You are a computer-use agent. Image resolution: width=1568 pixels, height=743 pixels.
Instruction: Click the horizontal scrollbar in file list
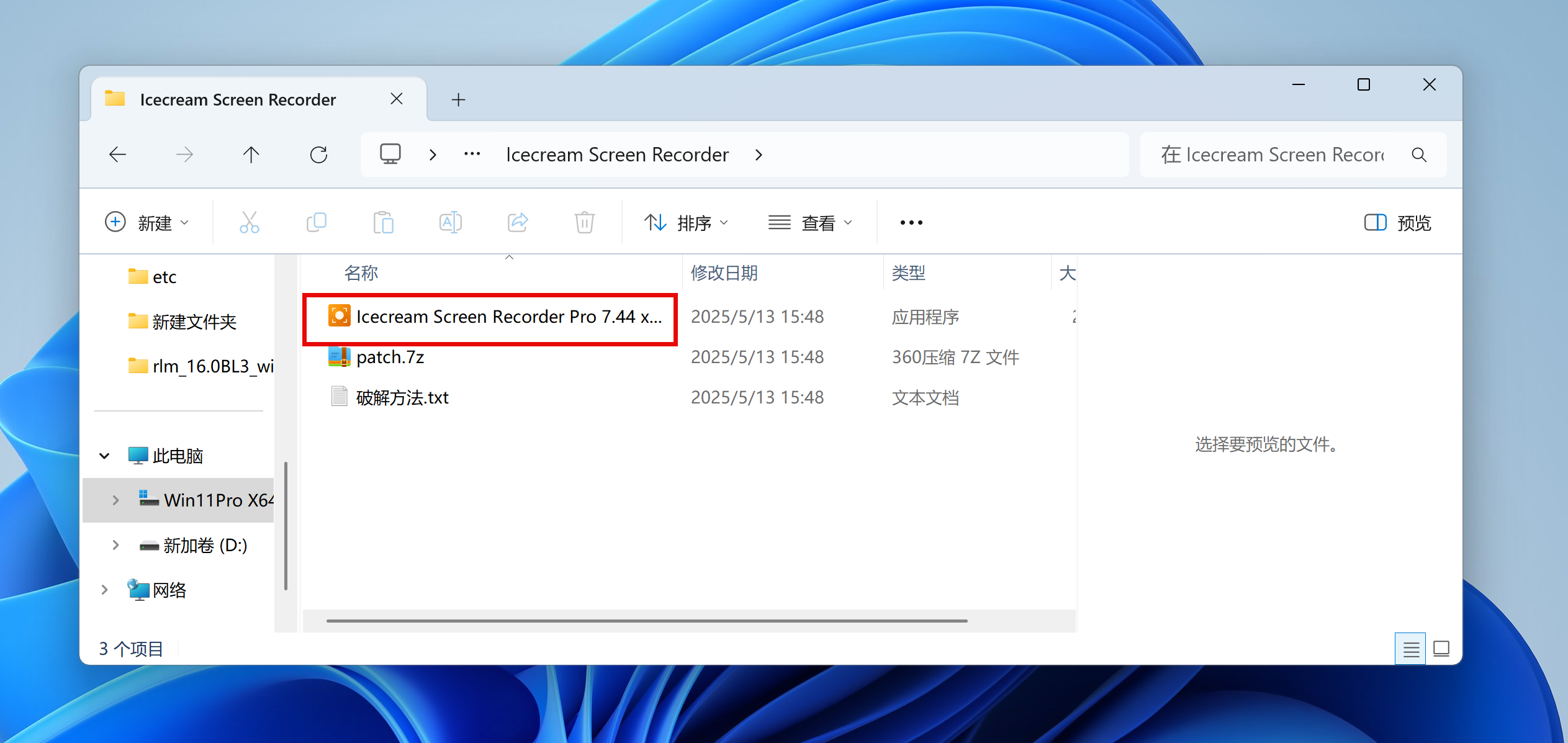pos(646,621)
